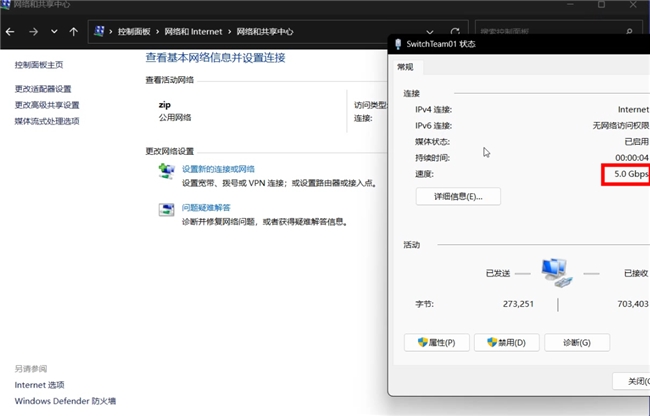Open the 详细信息(E)... button

pyautogui.click(x=458, y=197)
